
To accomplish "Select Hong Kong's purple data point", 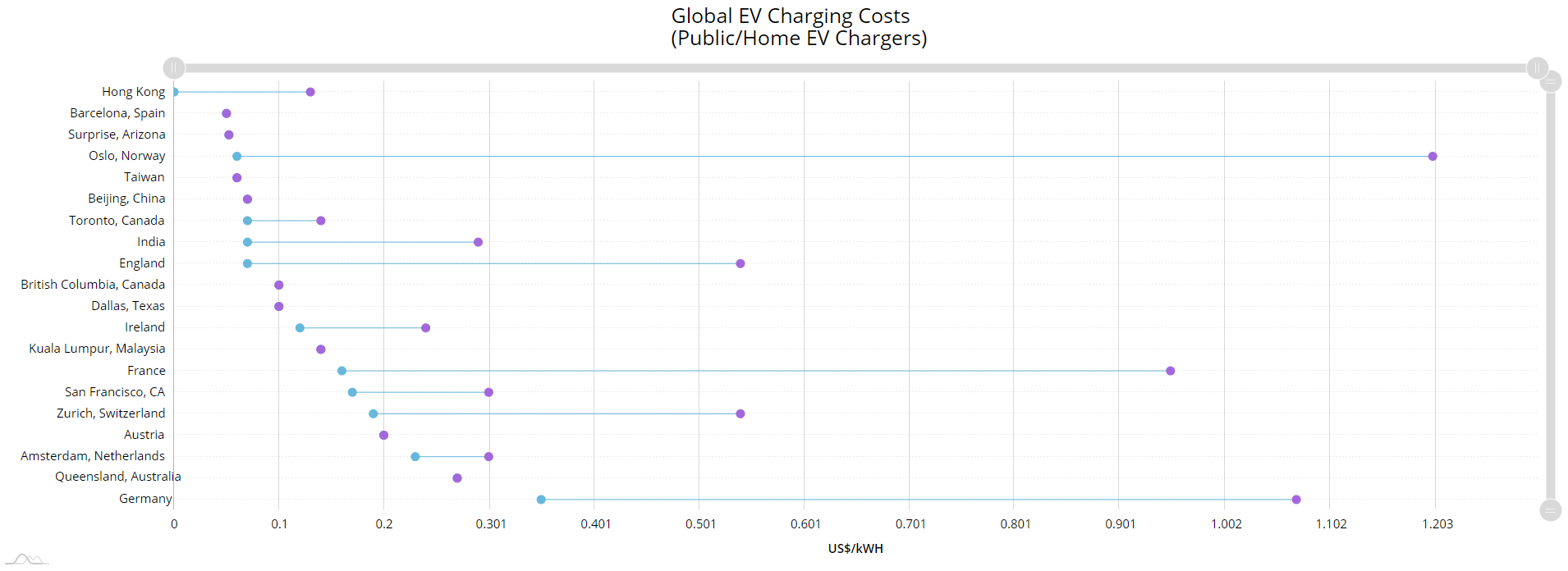I will pos(310,92).
